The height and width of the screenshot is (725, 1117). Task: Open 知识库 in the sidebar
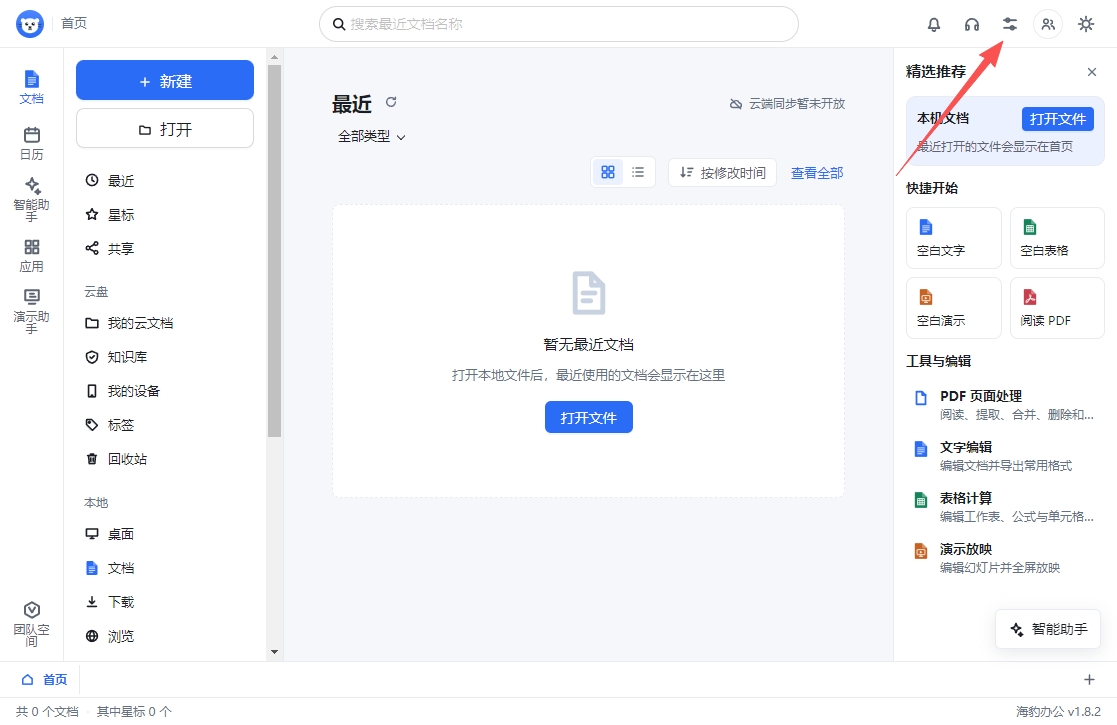(x=167, y=357)
